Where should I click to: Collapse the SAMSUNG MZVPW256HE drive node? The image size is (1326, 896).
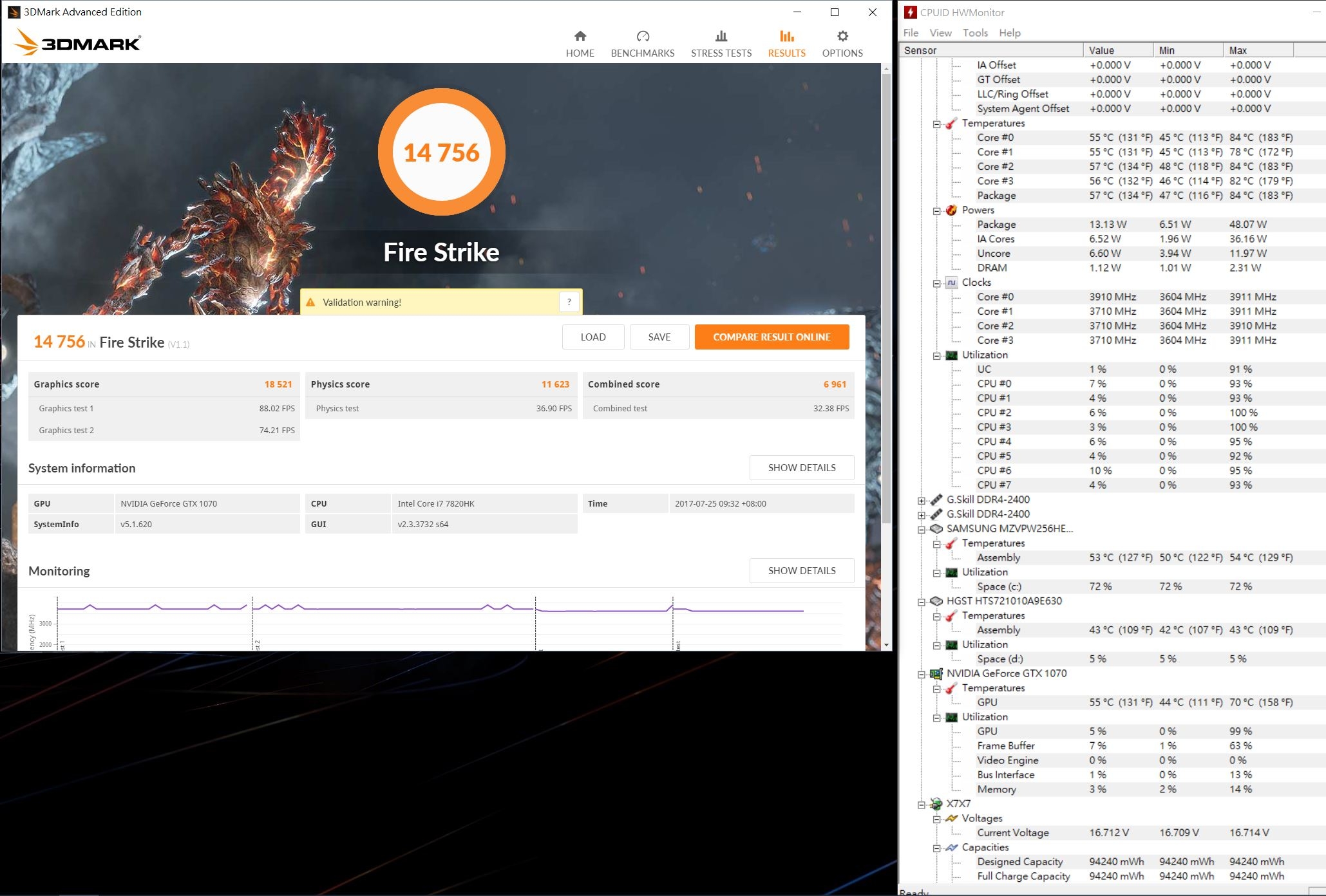coord(922,529)
